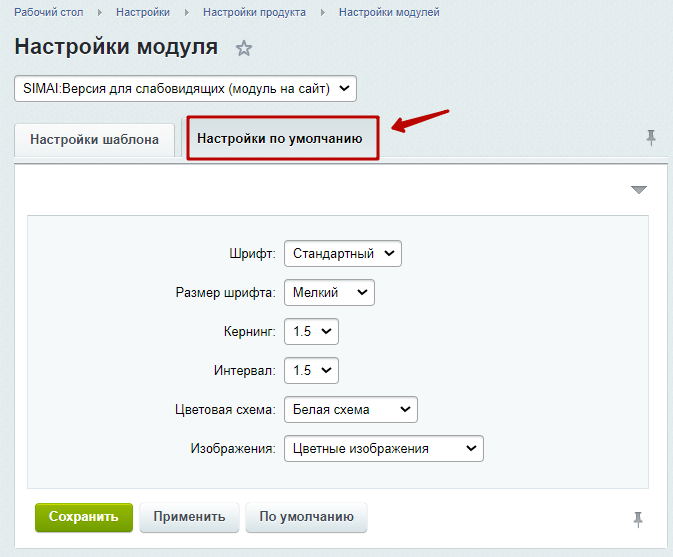The width and height of the screenshot is (673, 557).
Task: Expand the Размер шрифта dropdown
Action: (329, 292)
